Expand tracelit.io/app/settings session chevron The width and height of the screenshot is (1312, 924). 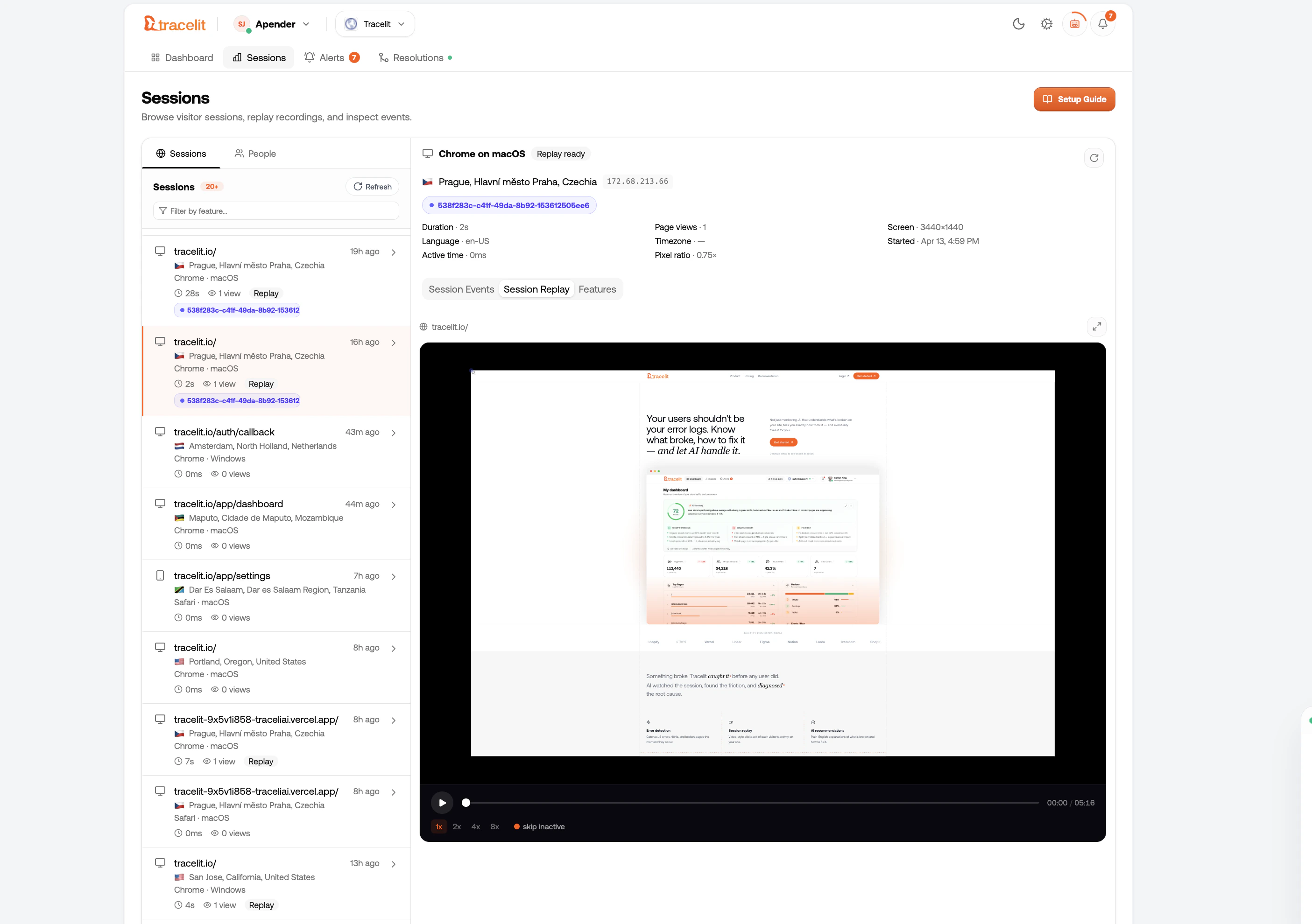(x=394, y=577)
